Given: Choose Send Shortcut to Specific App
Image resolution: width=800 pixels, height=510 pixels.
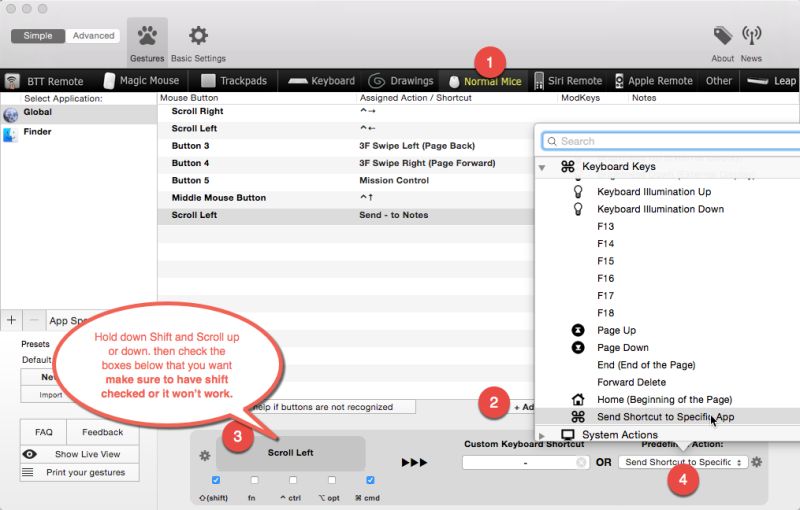Looking at the screenshot, I should coord(667,417).
